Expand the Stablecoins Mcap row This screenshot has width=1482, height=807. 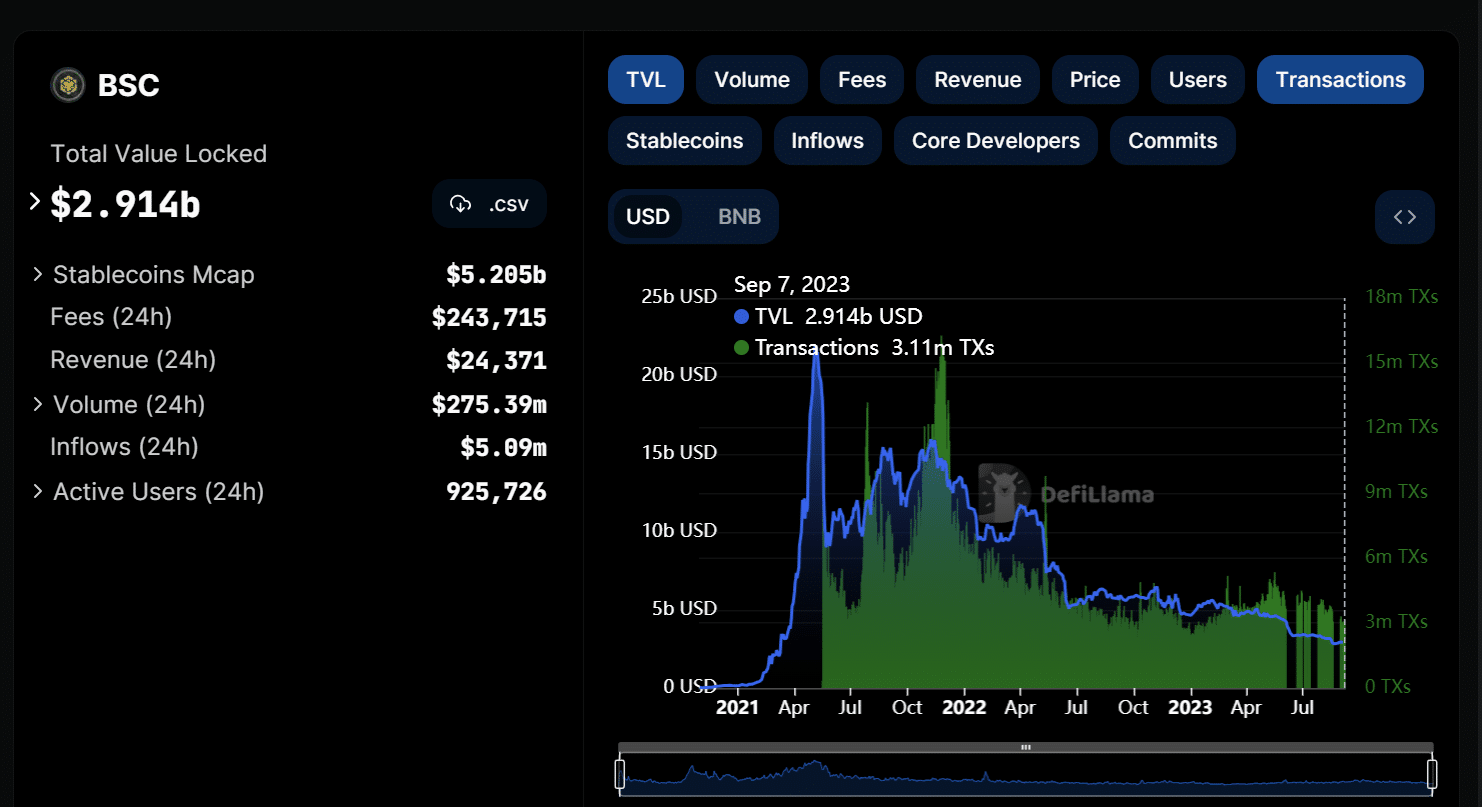[x=38, y=274]
